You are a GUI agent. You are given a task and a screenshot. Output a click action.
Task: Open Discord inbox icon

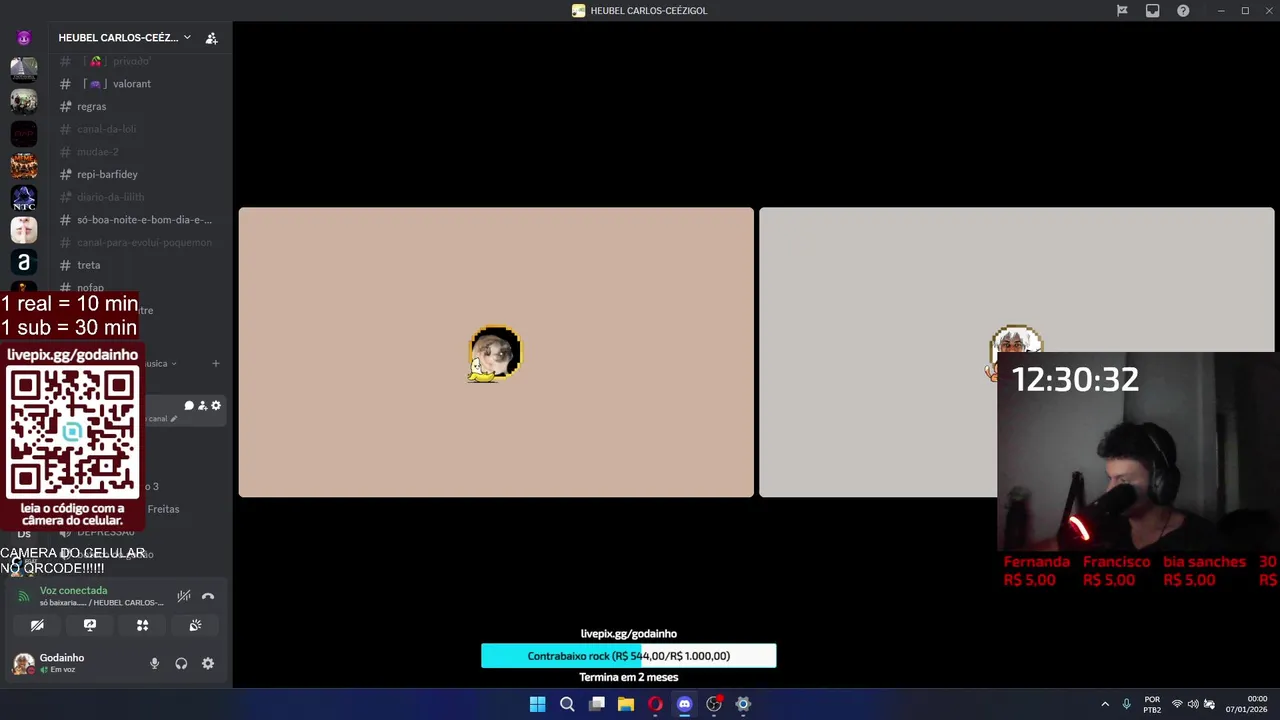click(x=1152, y=11)
